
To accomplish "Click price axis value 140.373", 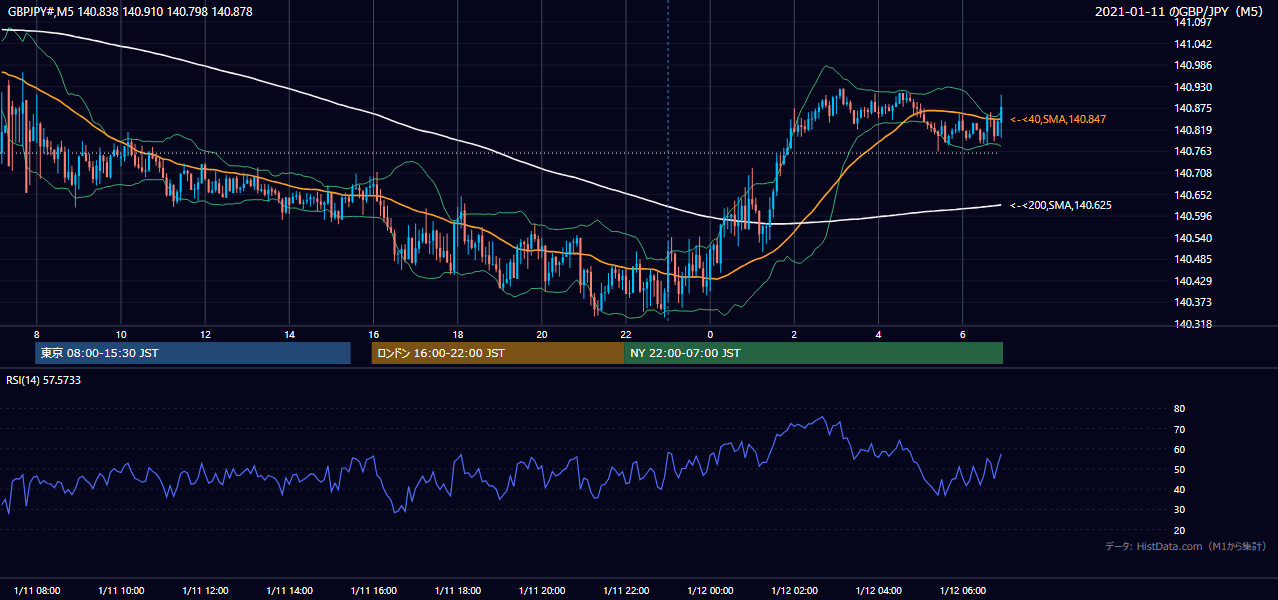I will click(1193, 302).
